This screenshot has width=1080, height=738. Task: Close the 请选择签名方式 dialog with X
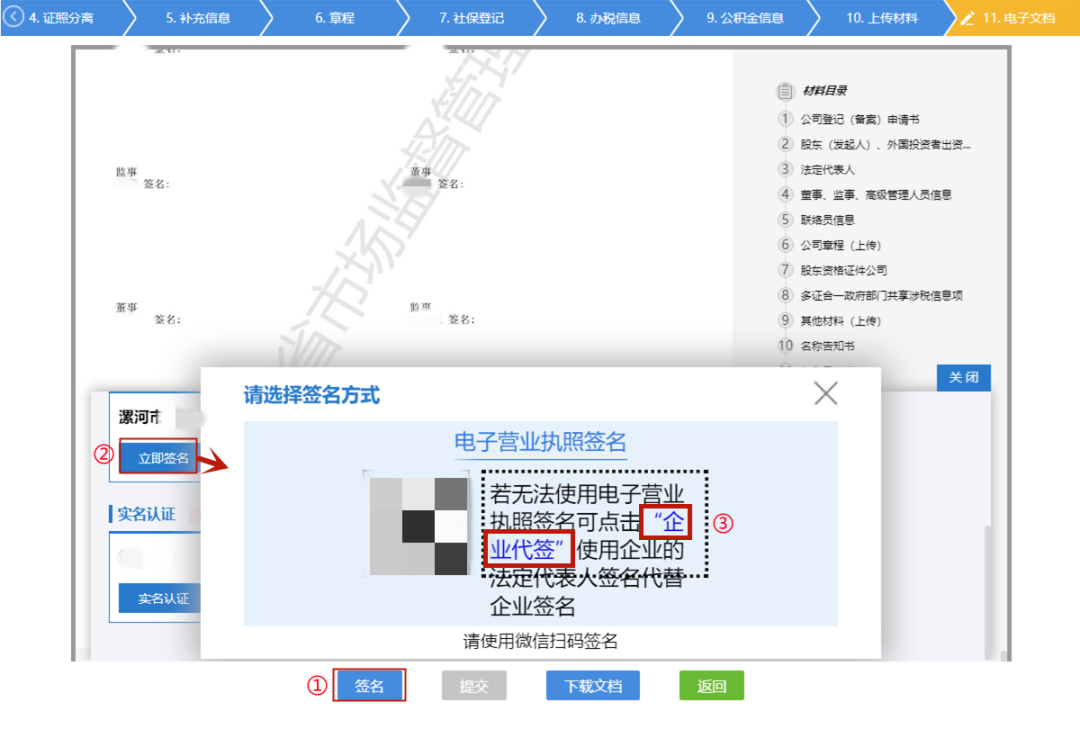coord(825,393)
